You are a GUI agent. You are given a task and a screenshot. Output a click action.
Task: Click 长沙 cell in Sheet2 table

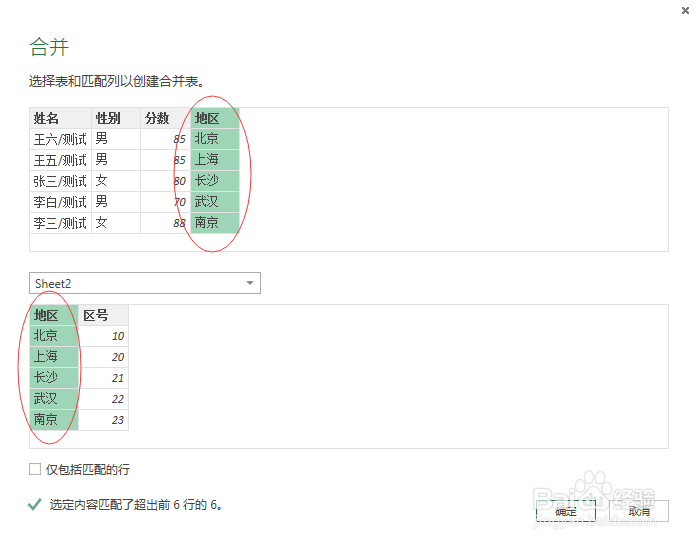click(x=54, y=378)
